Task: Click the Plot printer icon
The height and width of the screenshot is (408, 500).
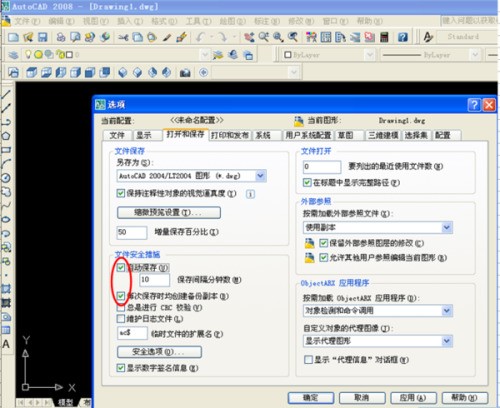Action: pyautogui.click(x=61, y=37)
